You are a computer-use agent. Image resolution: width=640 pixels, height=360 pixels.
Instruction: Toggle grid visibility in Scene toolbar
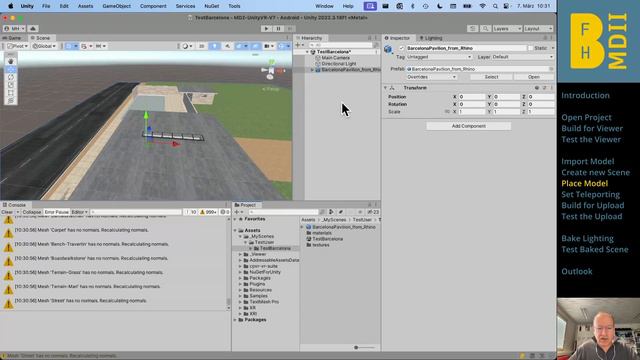coord(71,46)
